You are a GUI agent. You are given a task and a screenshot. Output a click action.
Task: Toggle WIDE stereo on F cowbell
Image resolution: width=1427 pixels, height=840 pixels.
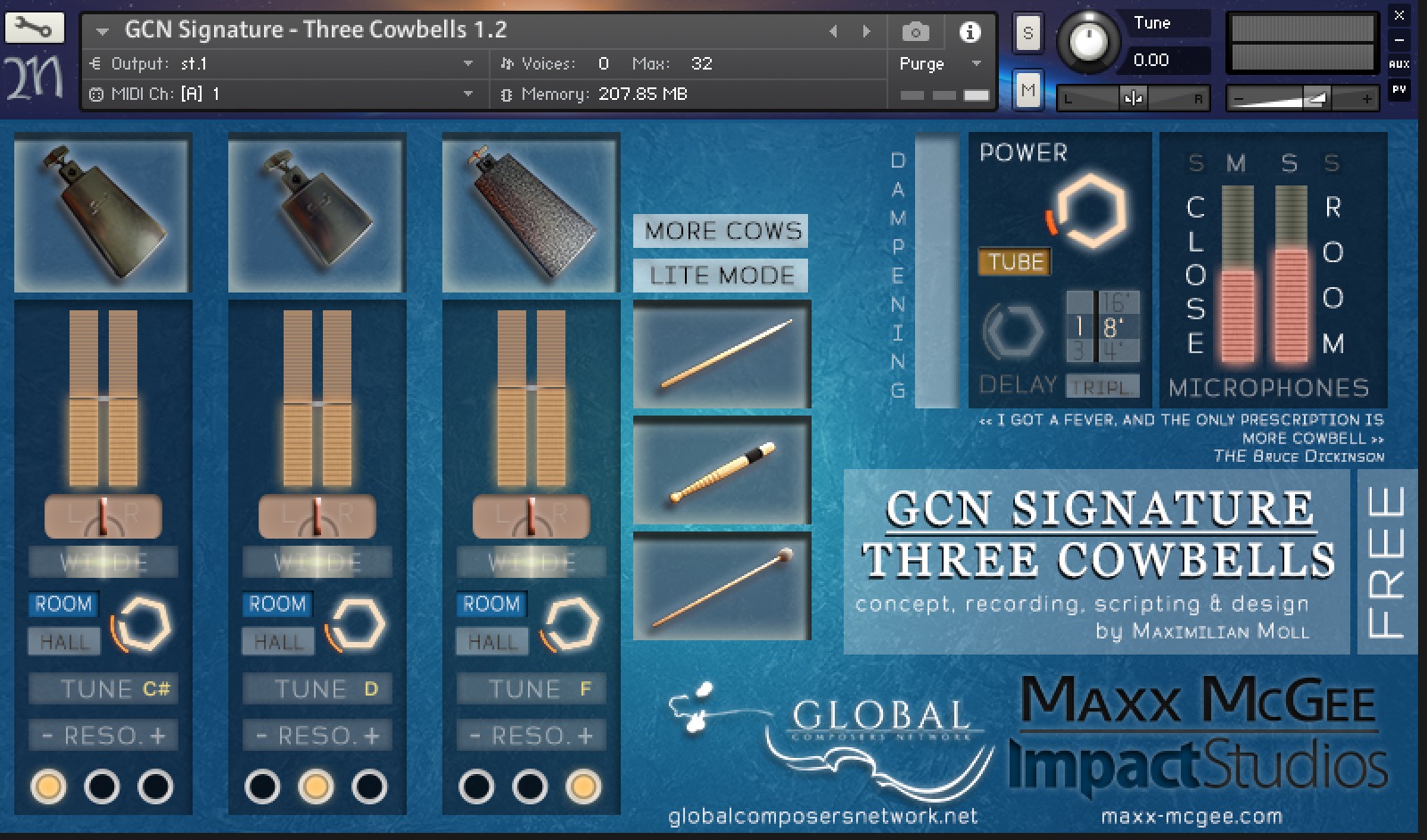pos(532,562)
